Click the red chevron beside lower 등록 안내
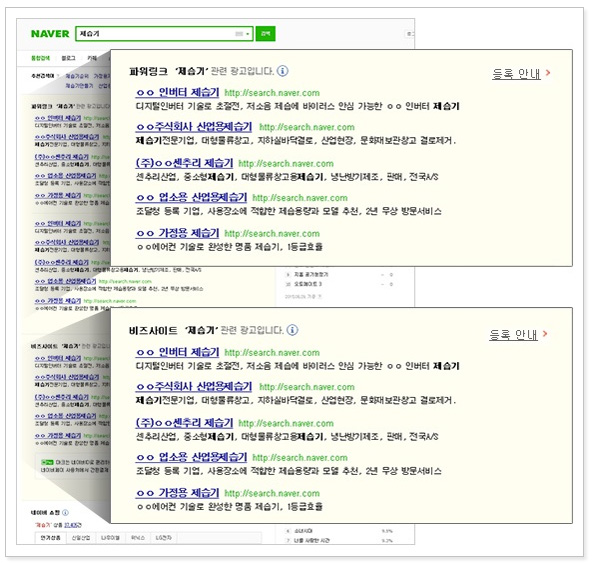Viewport: 594px width, 564px height. pyautogui.click(x=545, y=333)
